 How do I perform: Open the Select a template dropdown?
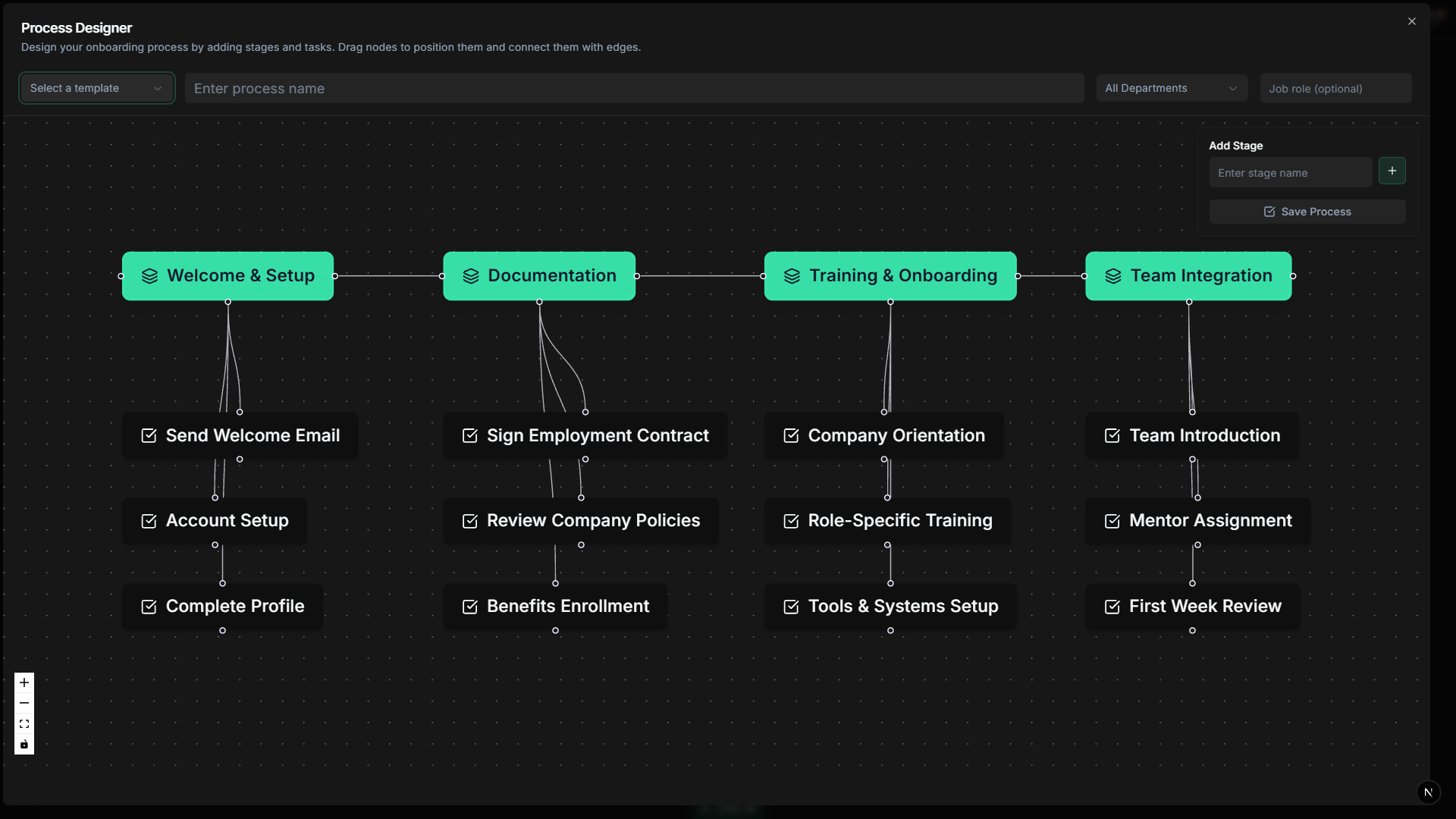pyautogui.click(x=96, y=88)
